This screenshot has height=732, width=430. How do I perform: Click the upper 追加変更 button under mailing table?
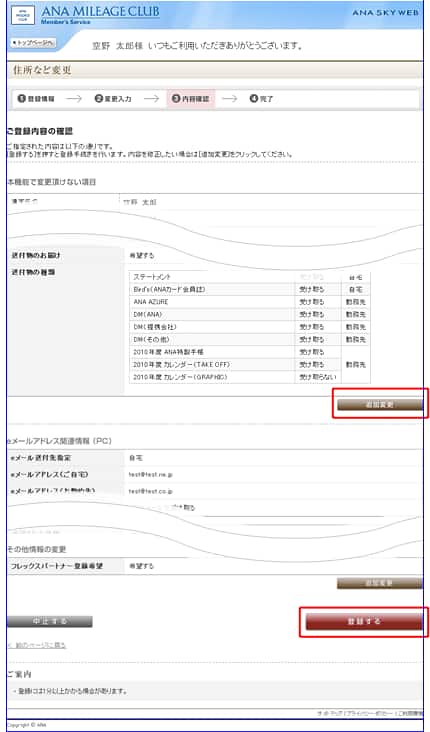coord(380,404)
